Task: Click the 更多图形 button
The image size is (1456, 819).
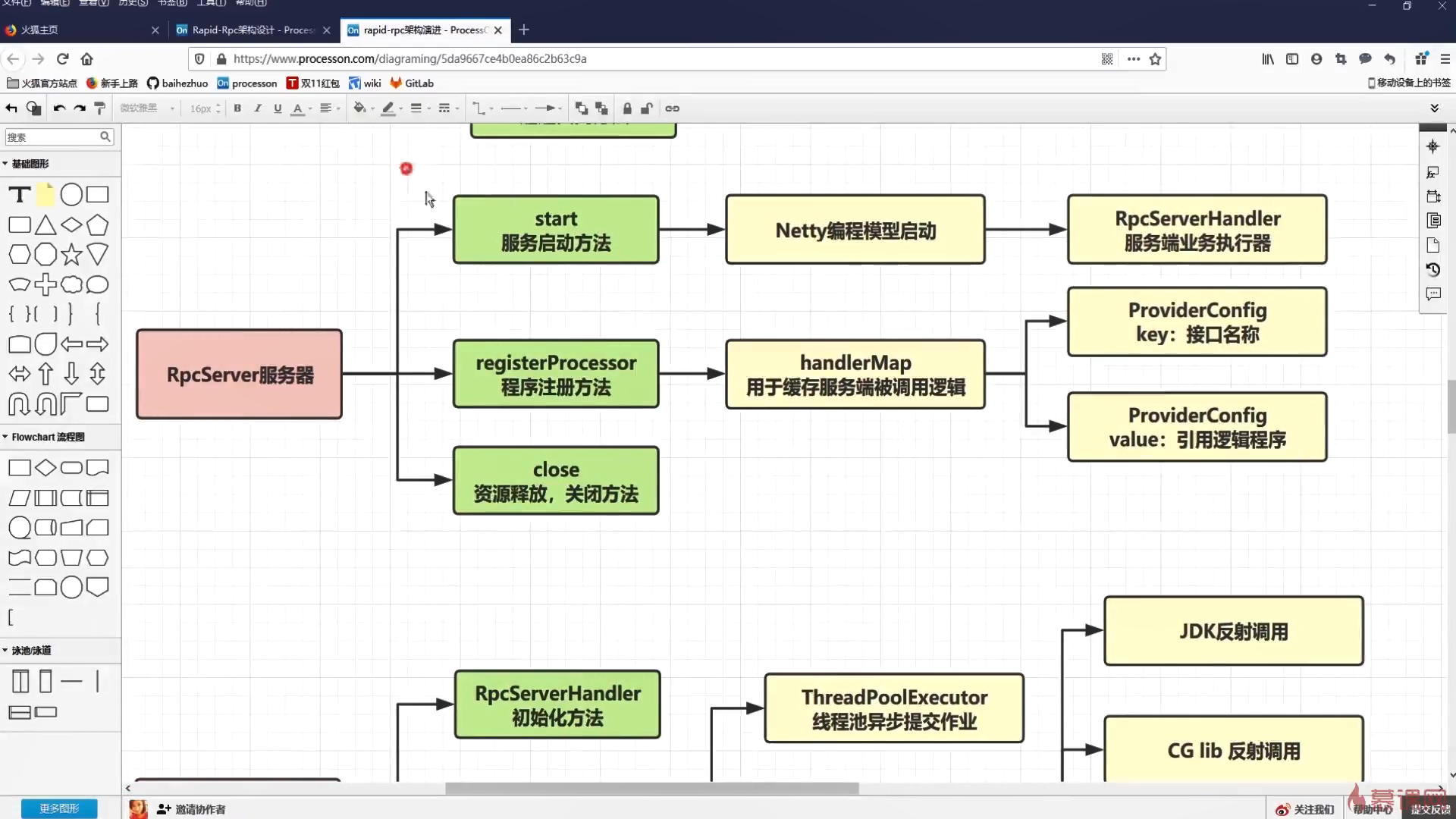Action: point(59,808)
